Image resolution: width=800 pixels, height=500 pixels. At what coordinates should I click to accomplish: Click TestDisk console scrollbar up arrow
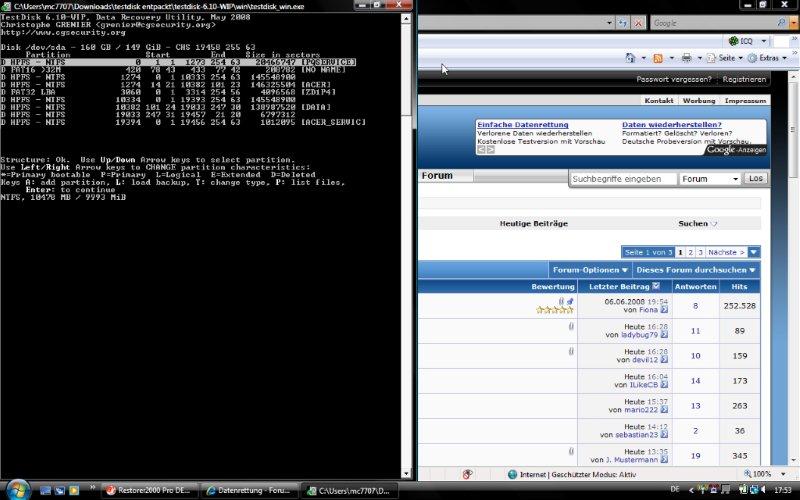pos(406,19)
